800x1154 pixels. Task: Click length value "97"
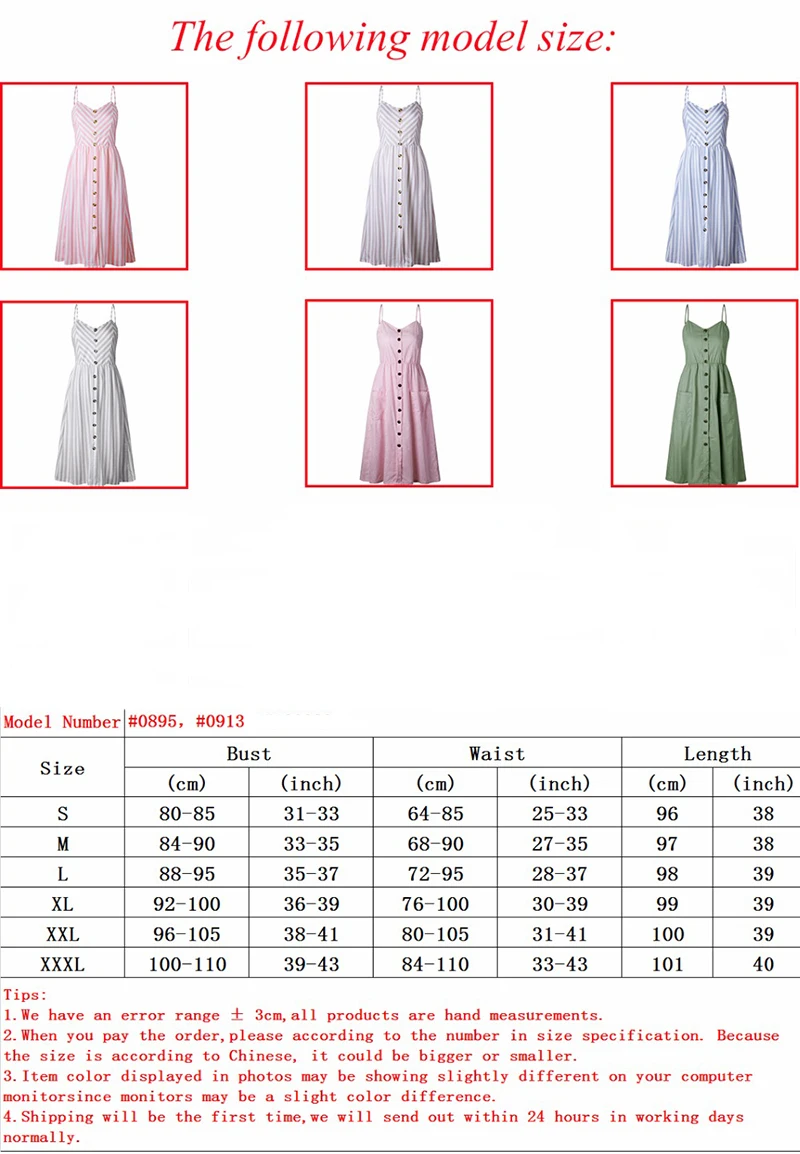coord(667,844)
